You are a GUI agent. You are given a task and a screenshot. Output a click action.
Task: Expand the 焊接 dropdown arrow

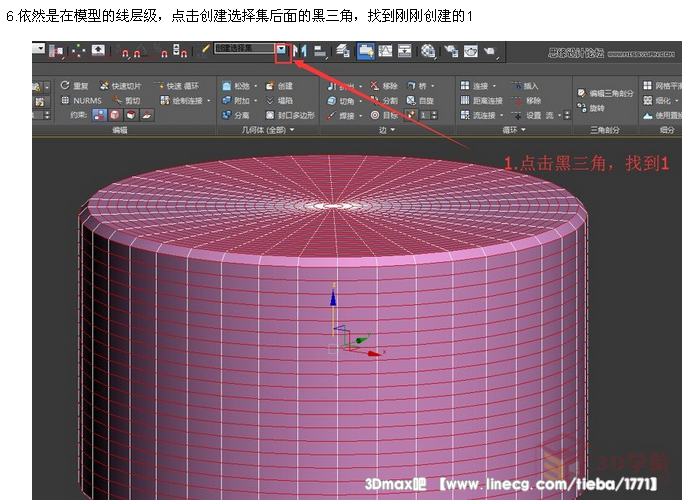pyautogui.click(x=360, y=116)
